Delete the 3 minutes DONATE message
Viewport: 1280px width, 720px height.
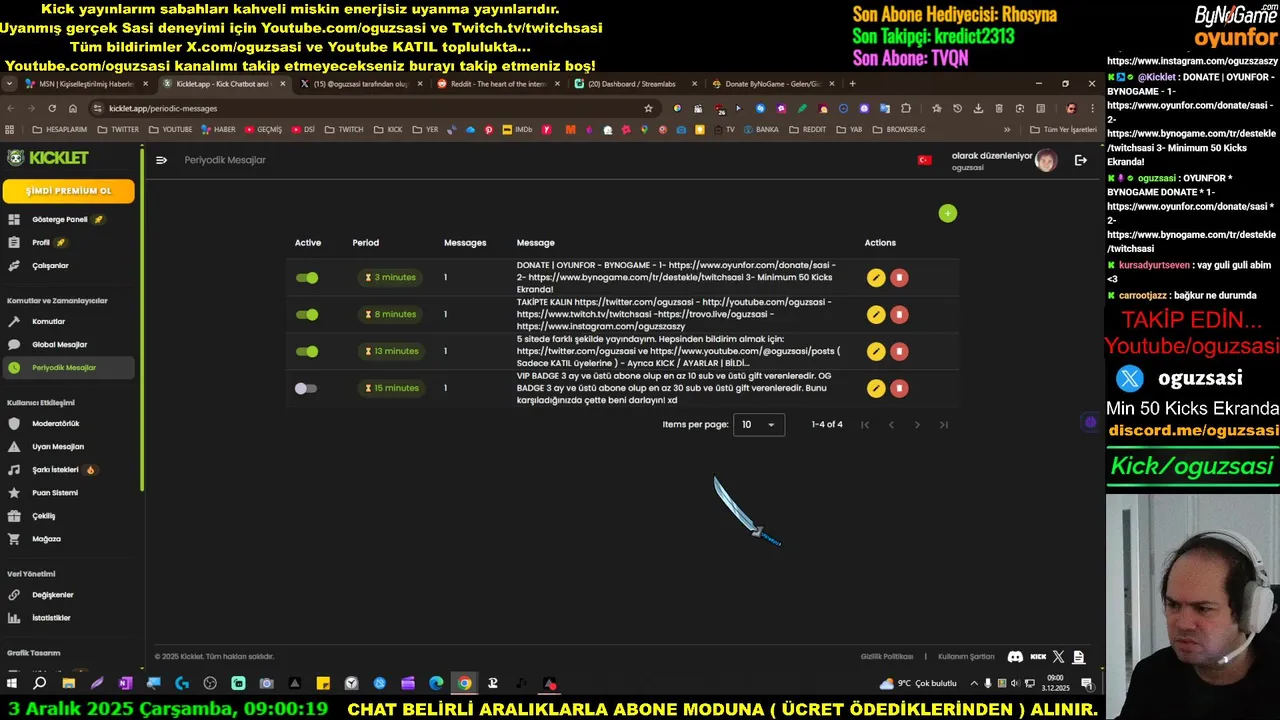[899, 278]
